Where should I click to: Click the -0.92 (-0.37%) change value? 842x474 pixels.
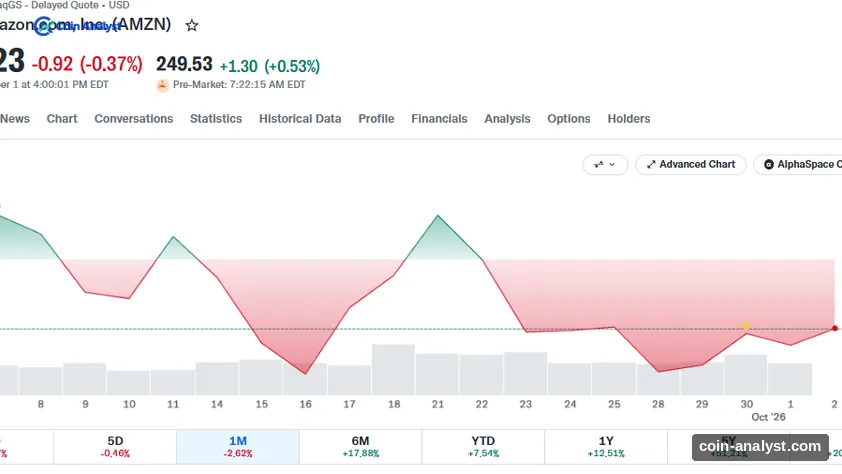(x=87, y=64)
